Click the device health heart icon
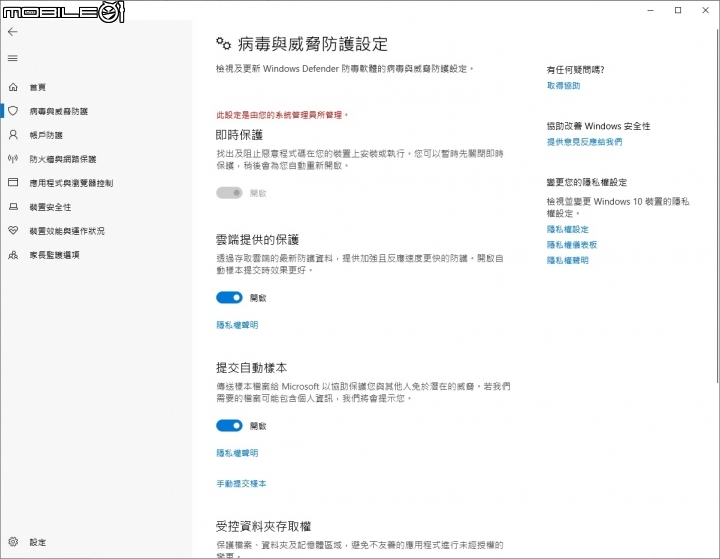720x559 pixels. [x=13, y=231]
